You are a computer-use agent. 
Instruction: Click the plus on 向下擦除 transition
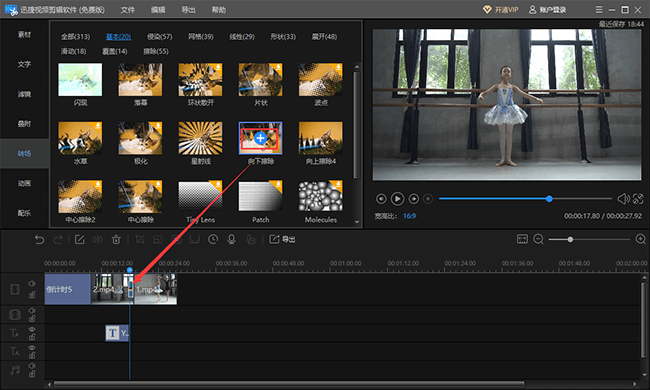point(260,138)
